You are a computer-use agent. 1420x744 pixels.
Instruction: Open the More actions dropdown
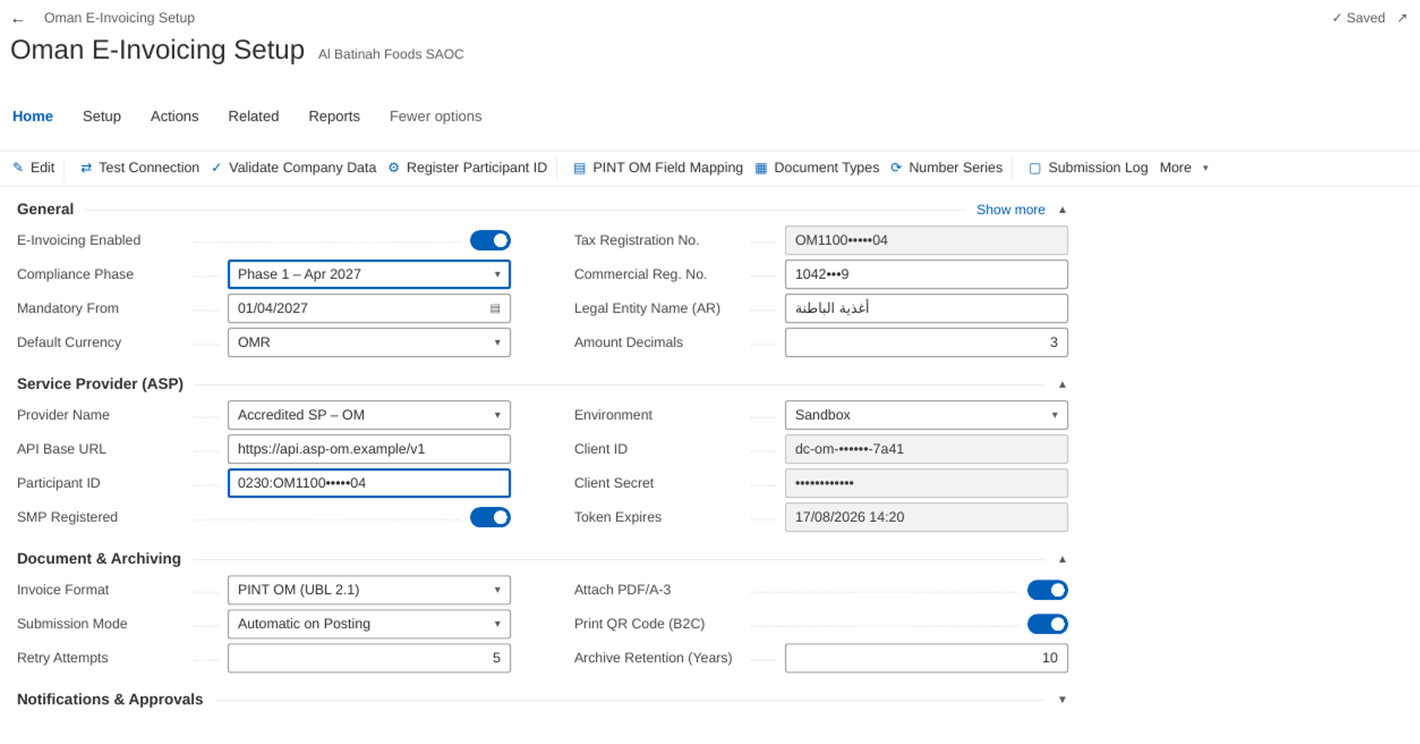[x=1184, y=168]
